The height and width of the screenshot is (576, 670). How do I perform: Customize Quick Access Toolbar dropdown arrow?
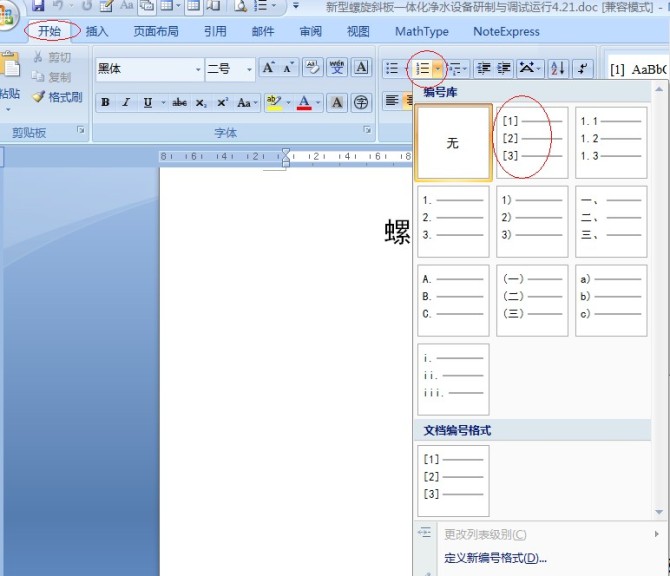click(296, 6)
